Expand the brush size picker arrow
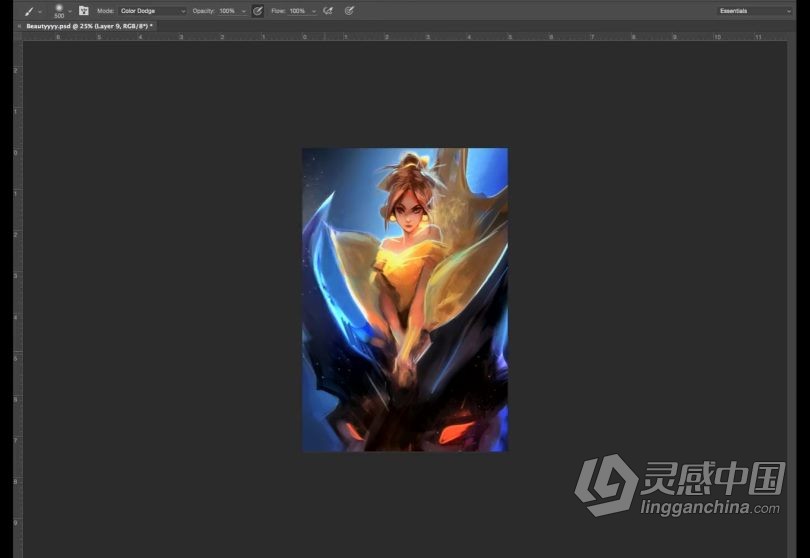Image resolution: width=810 pixels, height=558 pixels. [70, 11]
